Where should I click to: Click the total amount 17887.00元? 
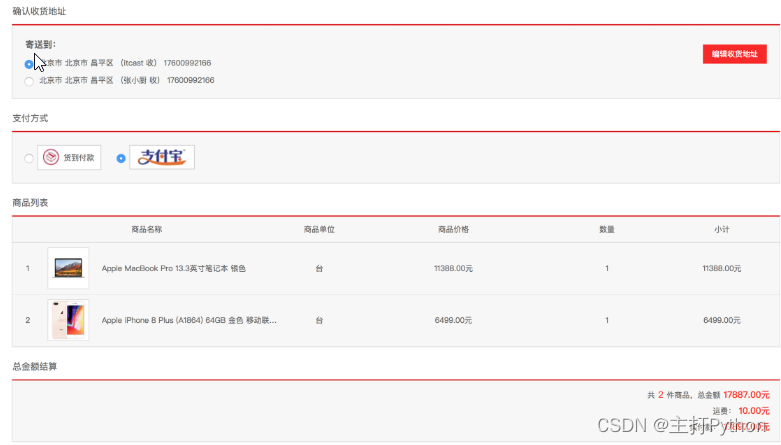tap(746, 395)
